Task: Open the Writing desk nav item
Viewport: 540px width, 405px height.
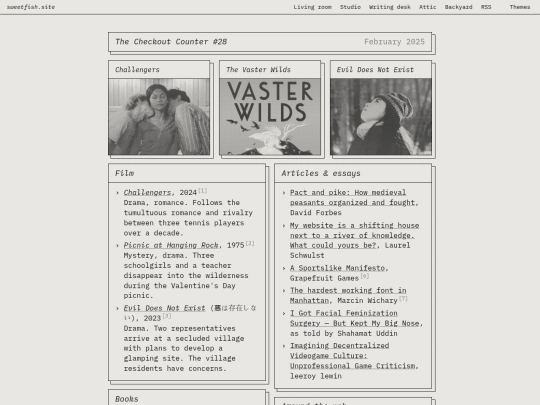Action: coord(390,7)
